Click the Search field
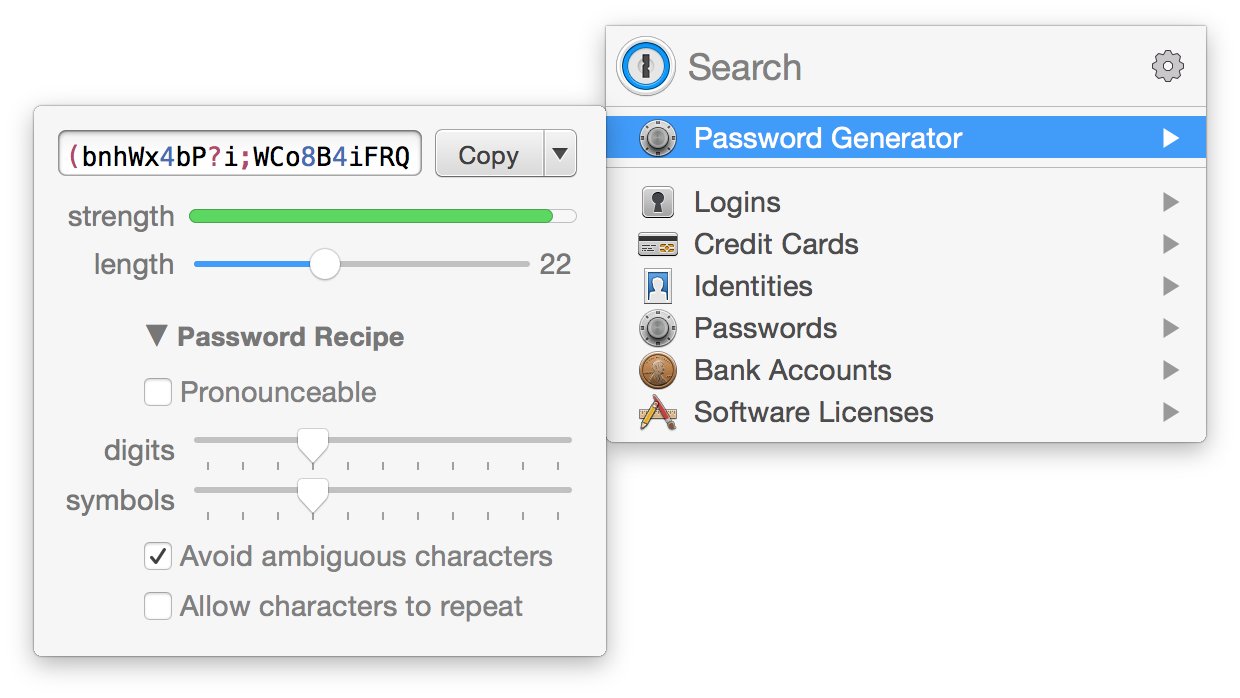Image resolution: width=1240 pixels, height=698 pixels. point(900,67)
